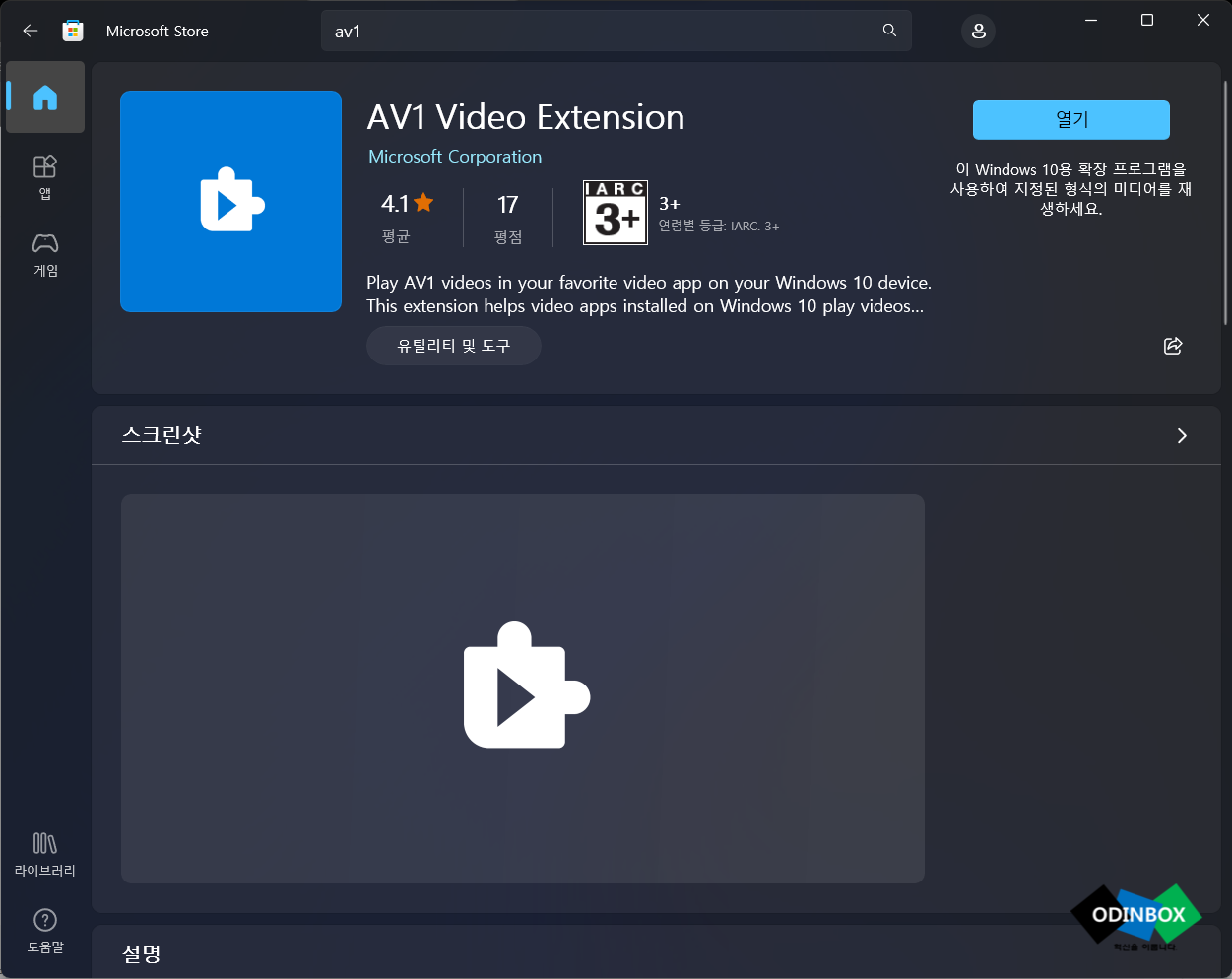Click the Windows 10용 확장 프로그램 notice text
This screenshot has height=979, width=1232.
(x=1071, y=189)
